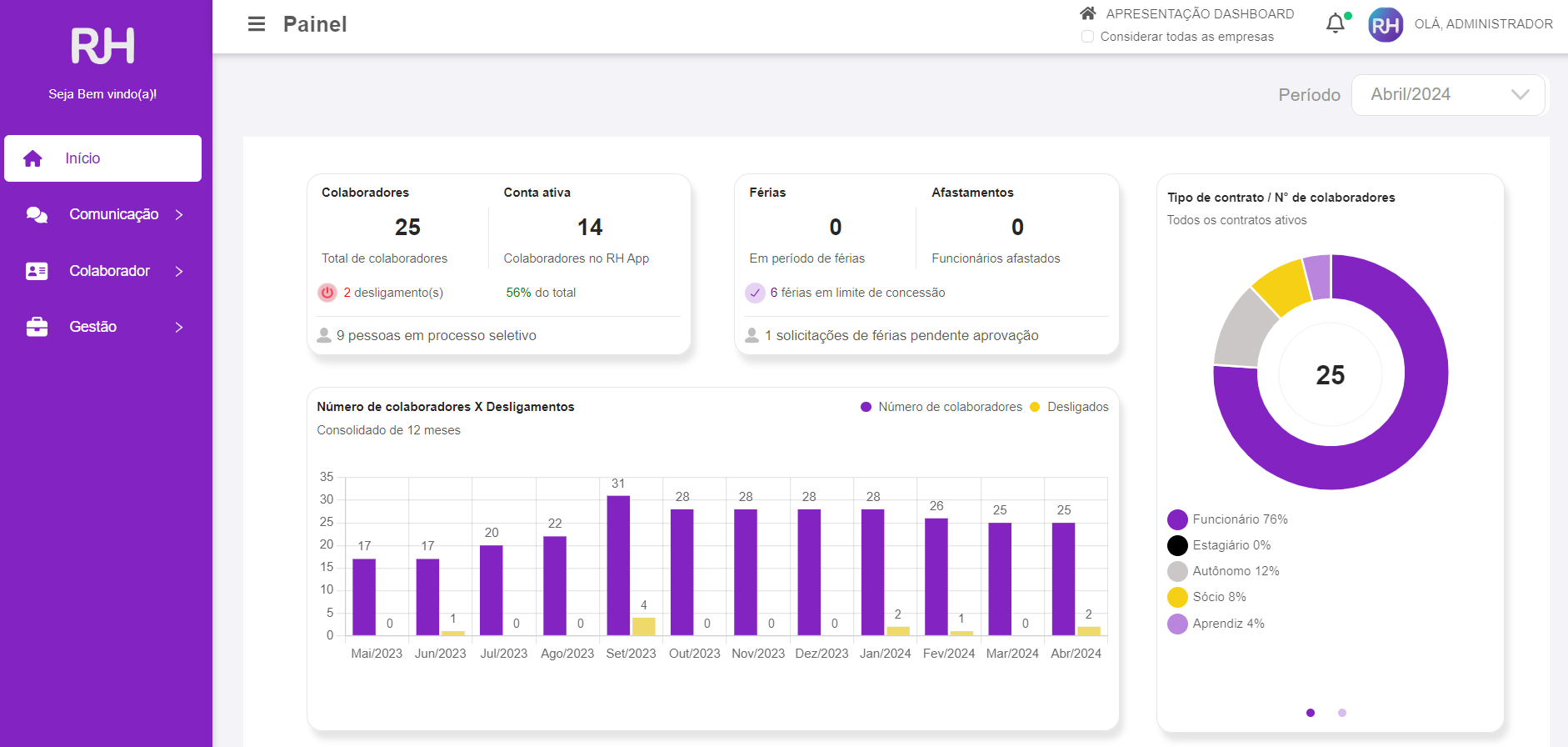Click 14 Colaboradores no RH App value

click(x=590, y=227)
